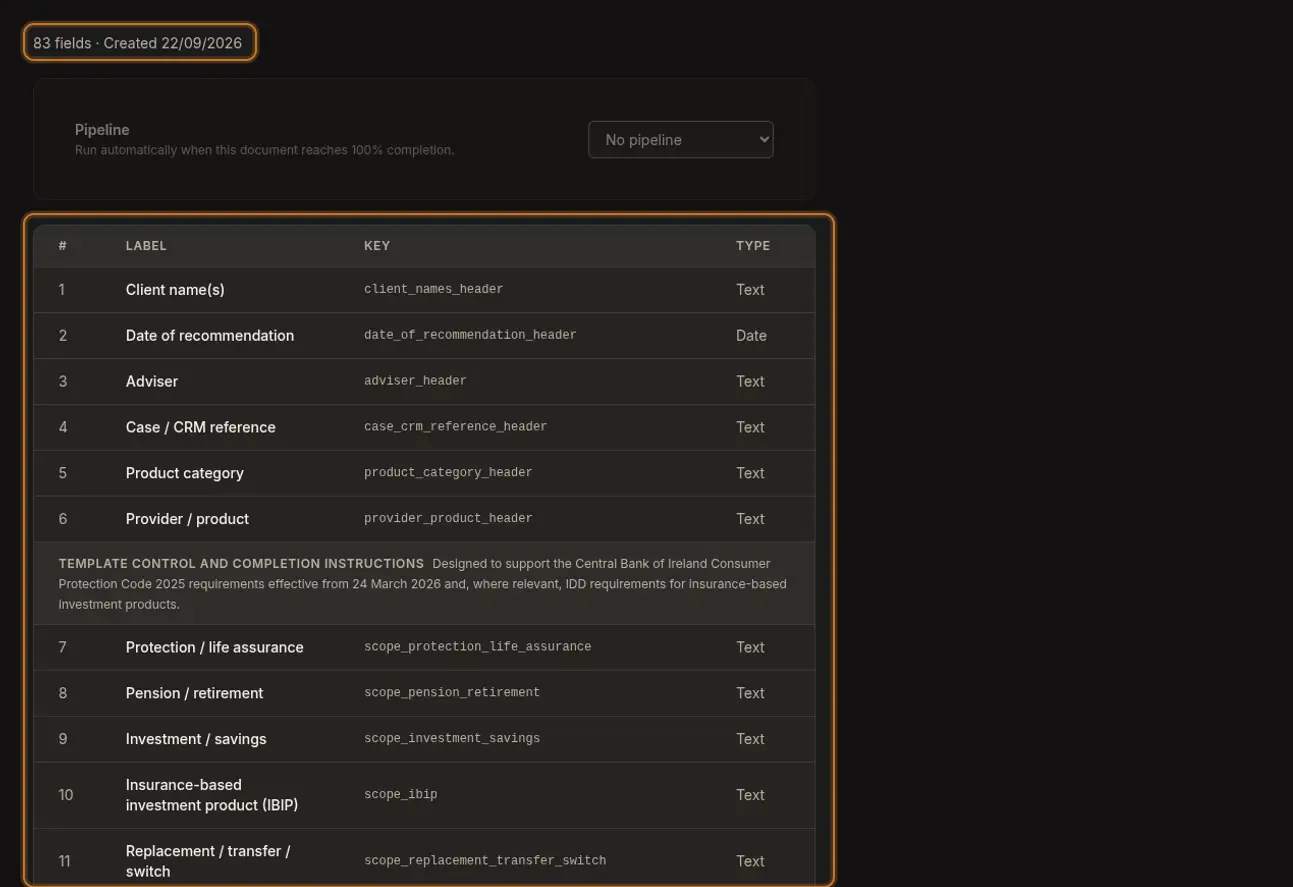The height and width of the screenshot is (887, 1293).
Task: Select the "Adviser" label
Action: tap(152, 382)
